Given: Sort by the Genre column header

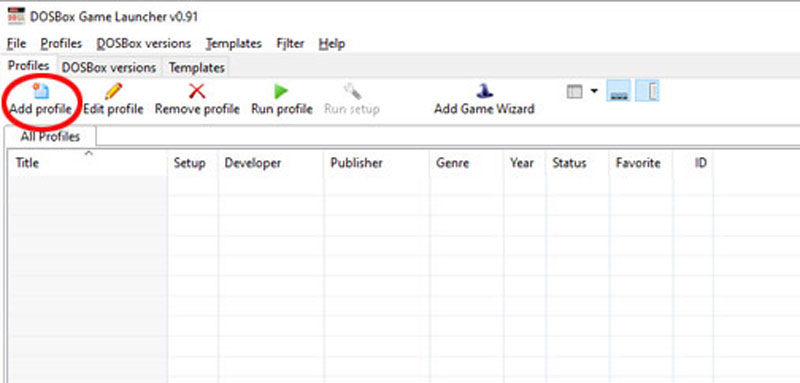Looking at the screenshot, I should [x=467, y=163].
